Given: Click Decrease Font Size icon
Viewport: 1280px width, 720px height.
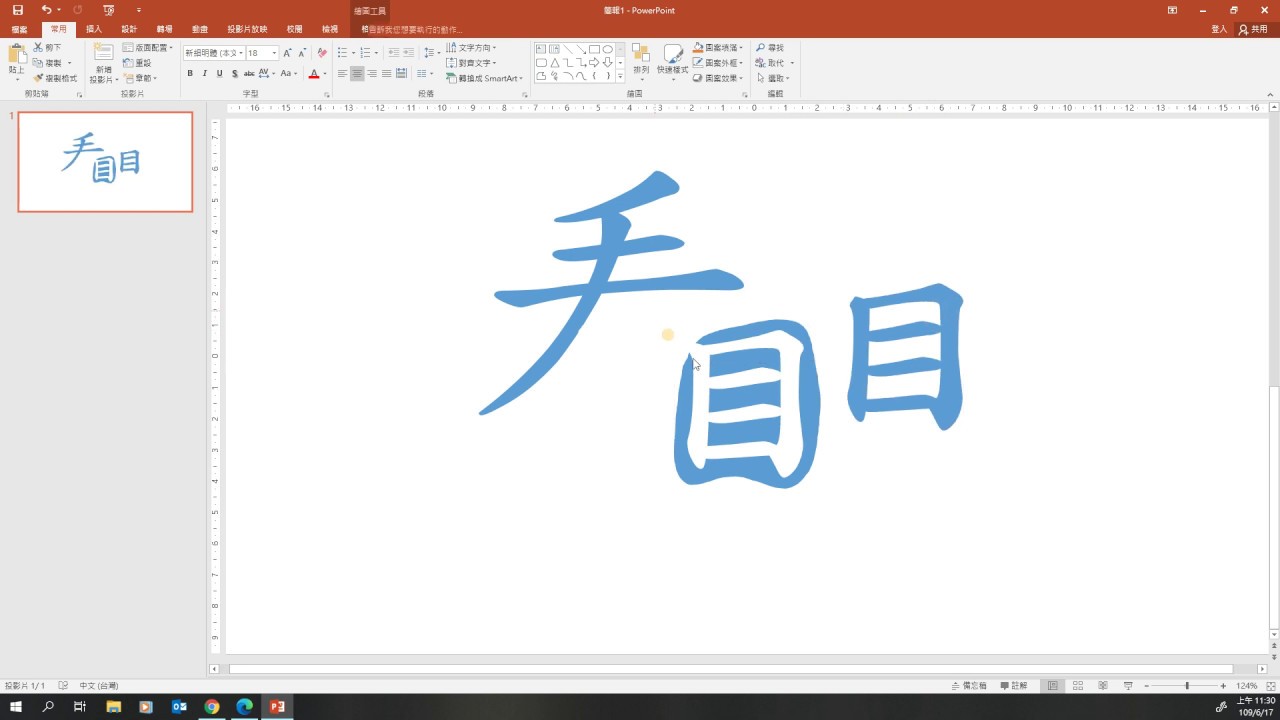Looking at the screenshot, I should coord(303,52).
